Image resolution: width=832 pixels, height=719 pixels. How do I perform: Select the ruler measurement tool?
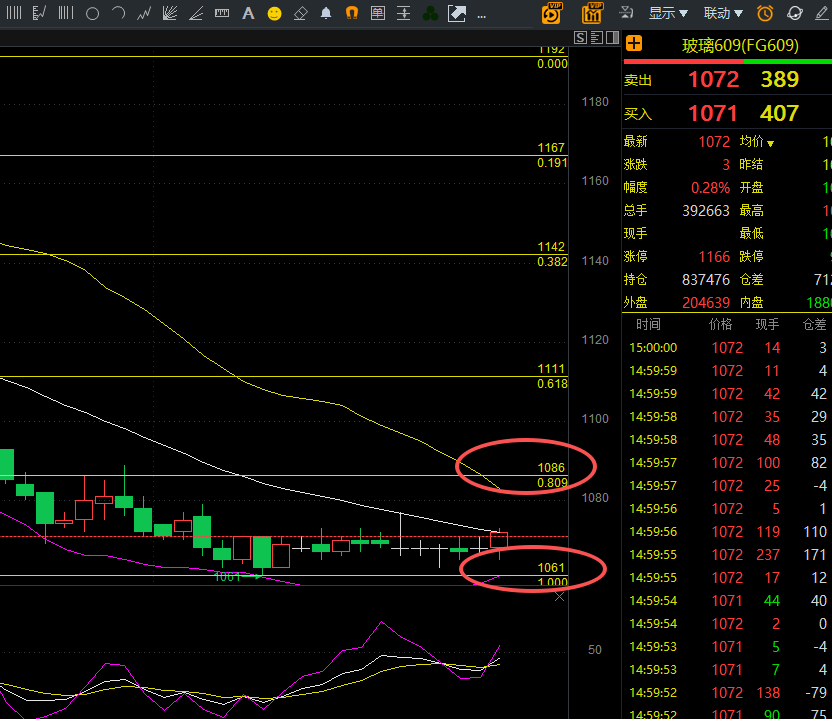pos(222,13)
